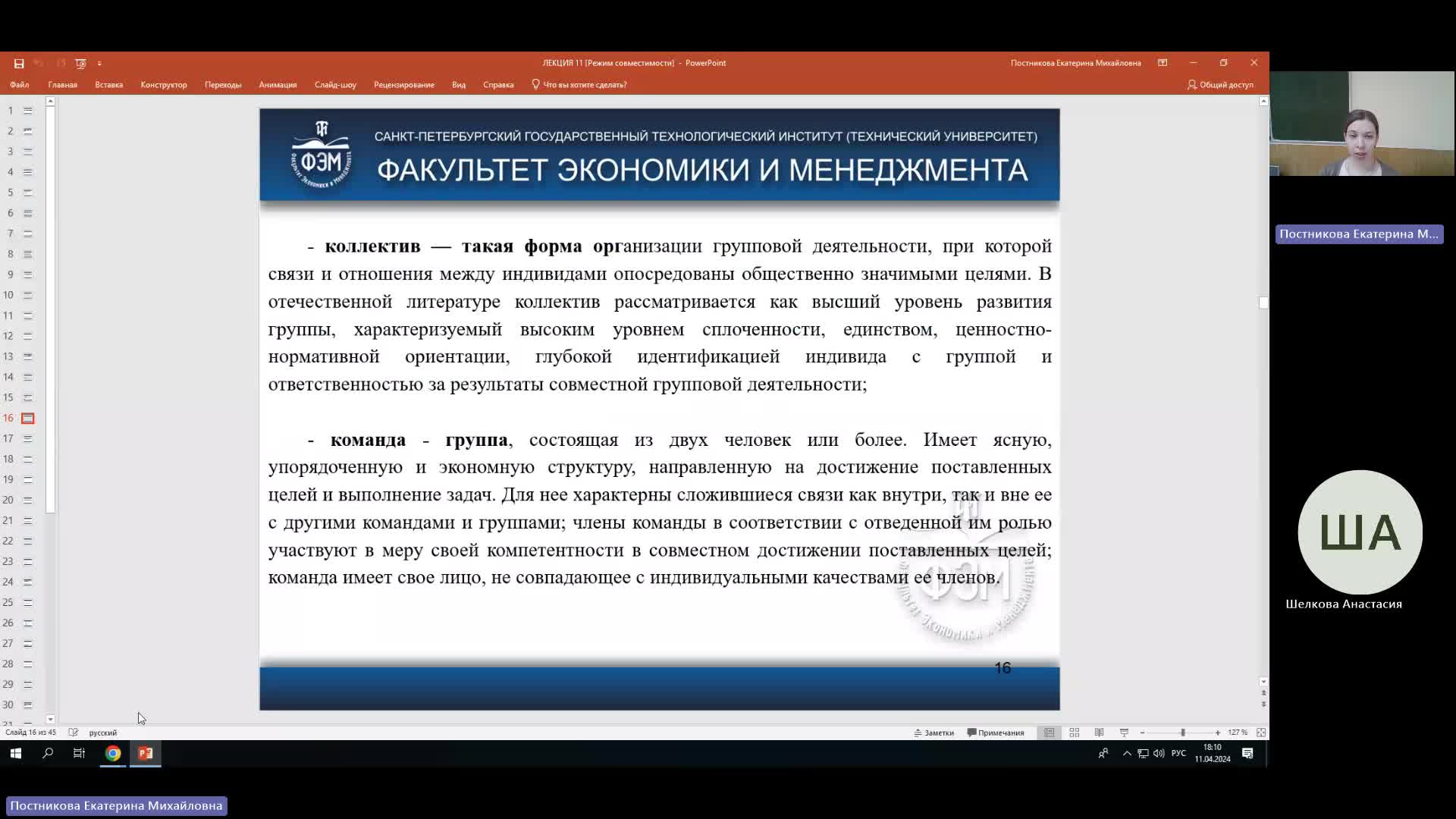Open Google Chrome from taskbar

[113, 753]
